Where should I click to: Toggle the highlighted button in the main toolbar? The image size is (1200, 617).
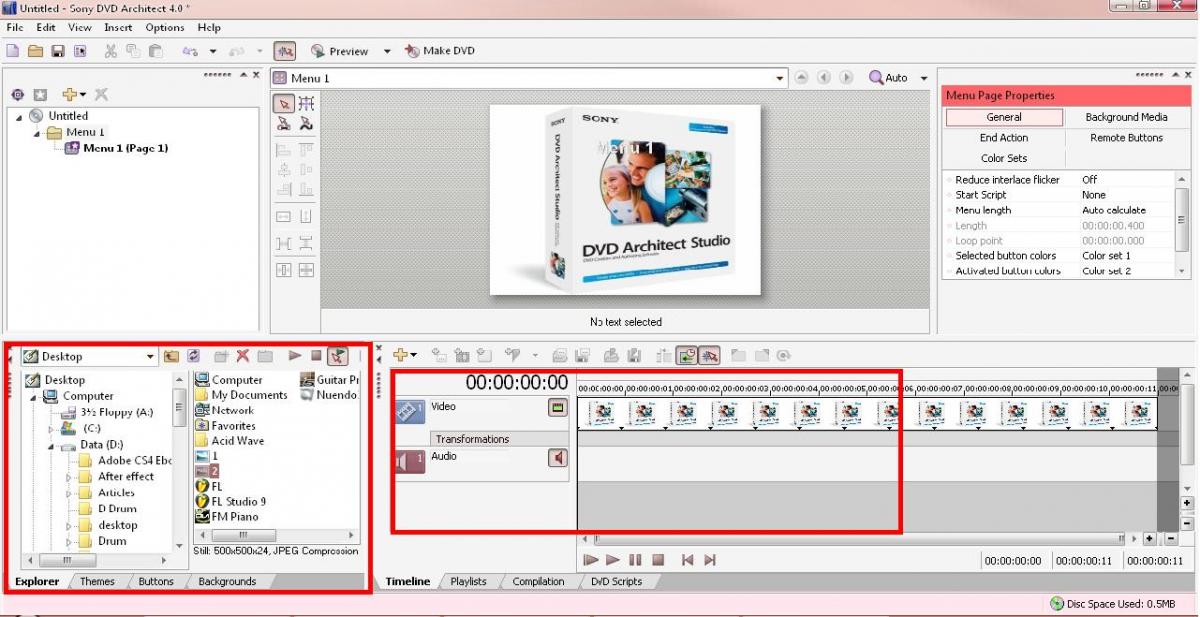click(x=284, y=51)
